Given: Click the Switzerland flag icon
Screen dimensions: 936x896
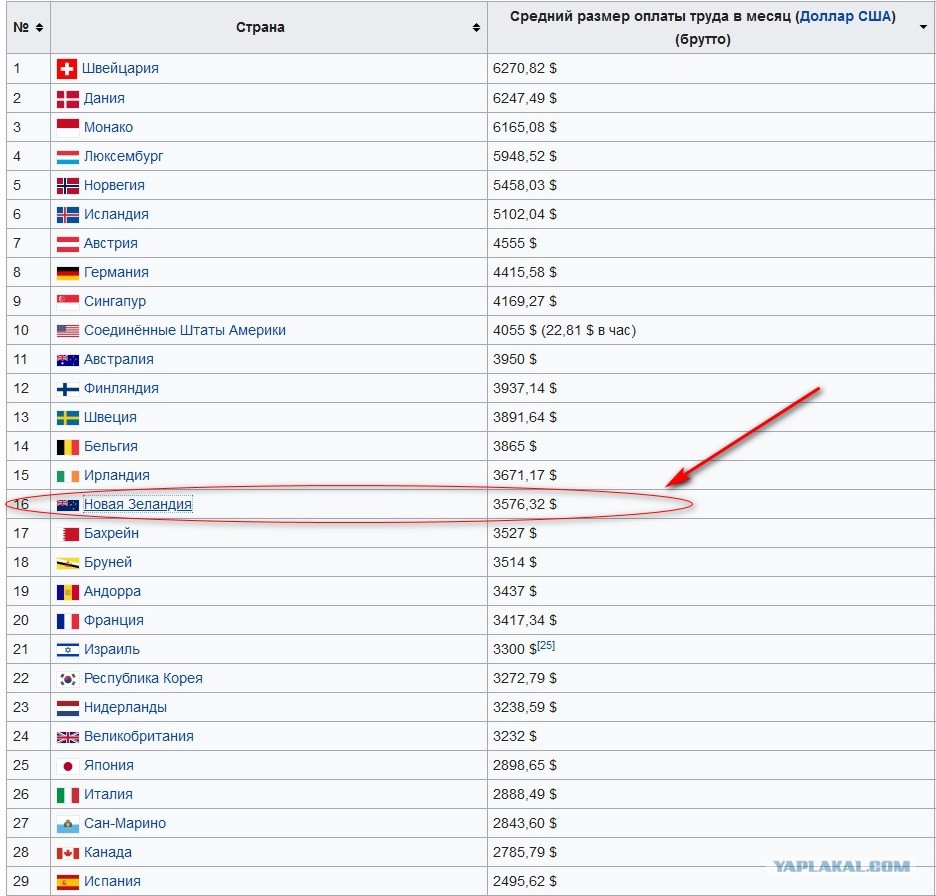Looking at the screenshot, I should tap(67, 69).
